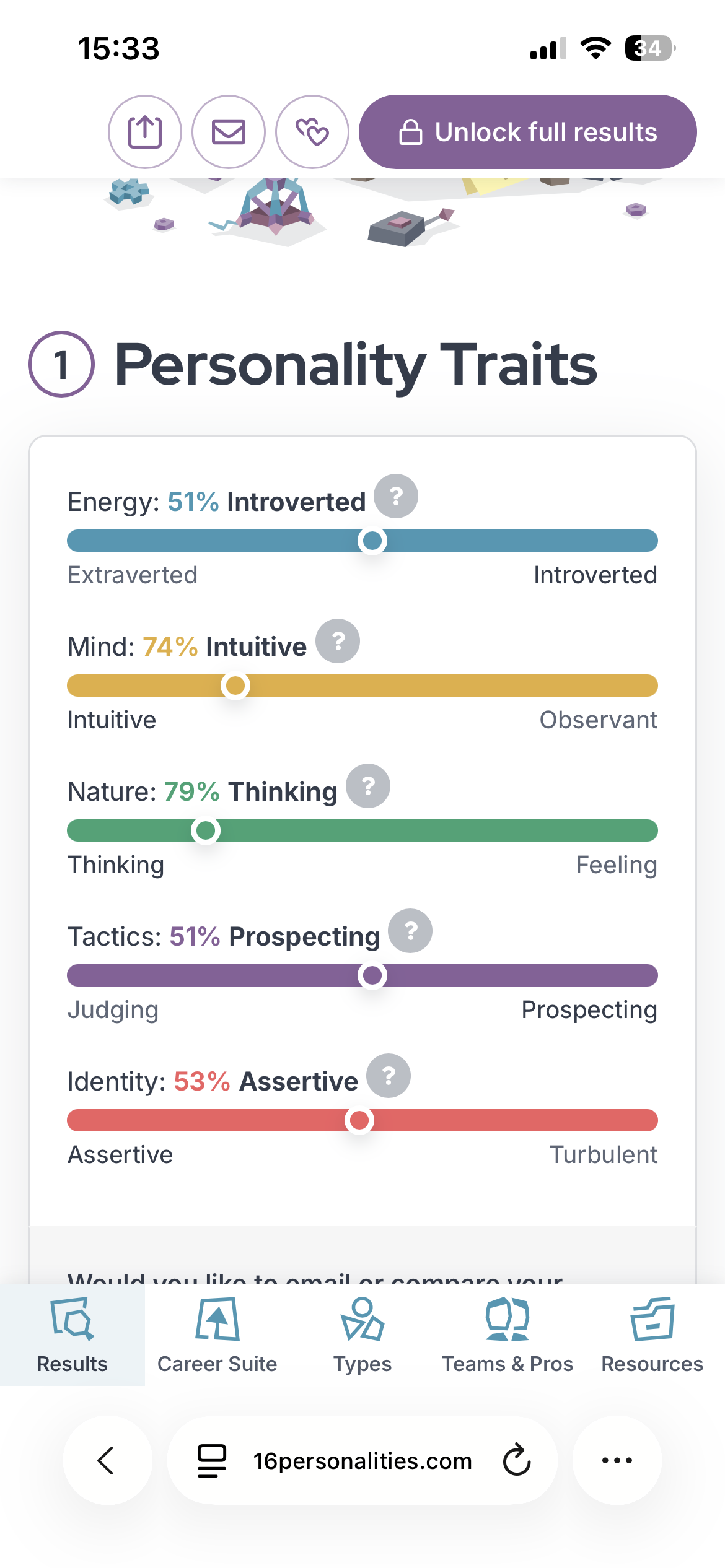
Task: Open the Resources tab
Action: (x=652, y=1335)
